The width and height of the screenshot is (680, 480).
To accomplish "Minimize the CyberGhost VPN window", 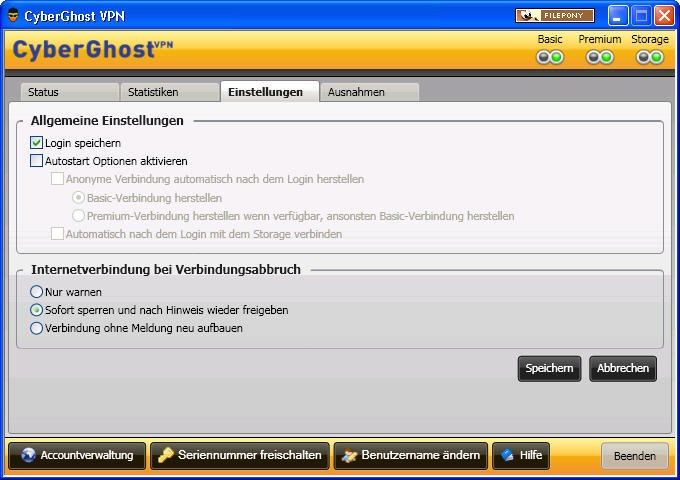I will pyautogui.click(x=618, y=16).
